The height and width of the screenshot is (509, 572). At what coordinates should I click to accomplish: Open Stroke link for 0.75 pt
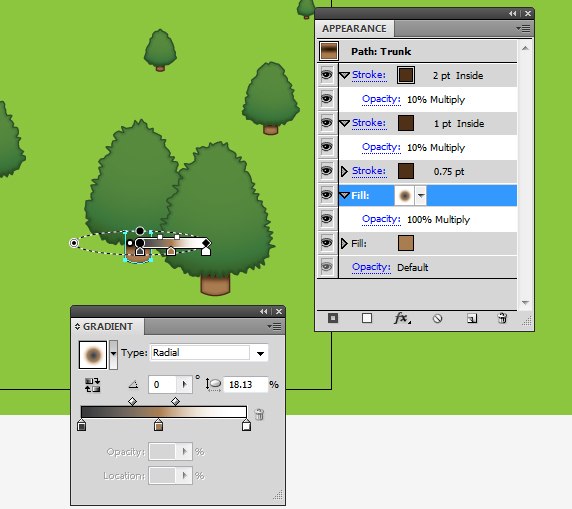coord(369,170)
